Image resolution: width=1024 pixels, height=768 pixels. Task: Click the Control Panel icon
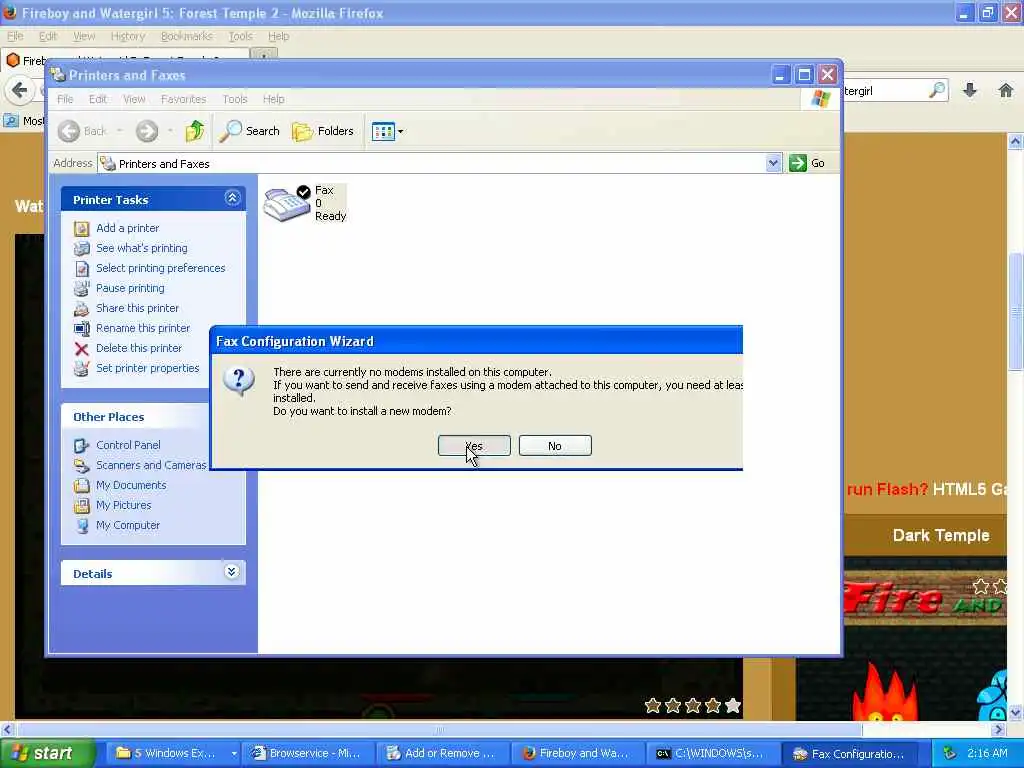(82, 445)
